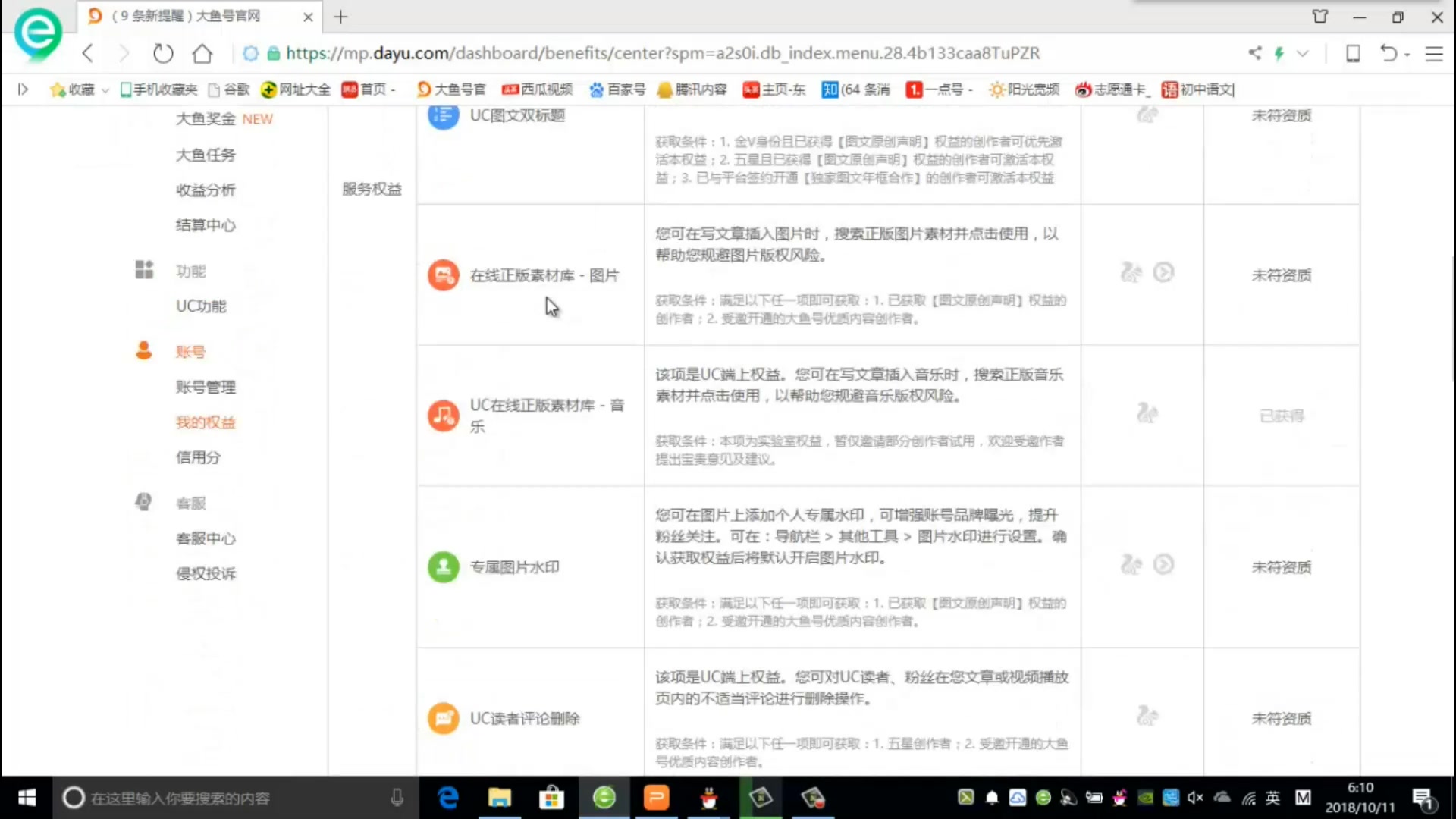
Task: Select 大鱼任务 in sidebar
Action: (x=206, y=155)
